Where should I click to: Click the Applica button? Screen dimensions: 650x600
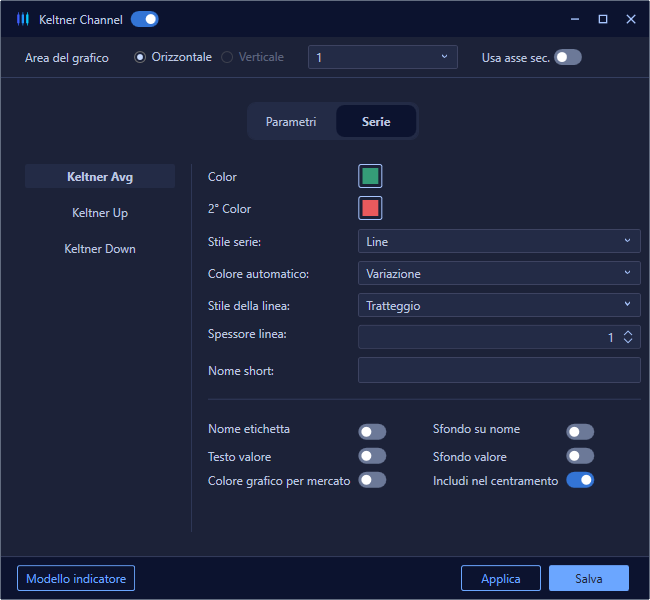pos(501,578)
